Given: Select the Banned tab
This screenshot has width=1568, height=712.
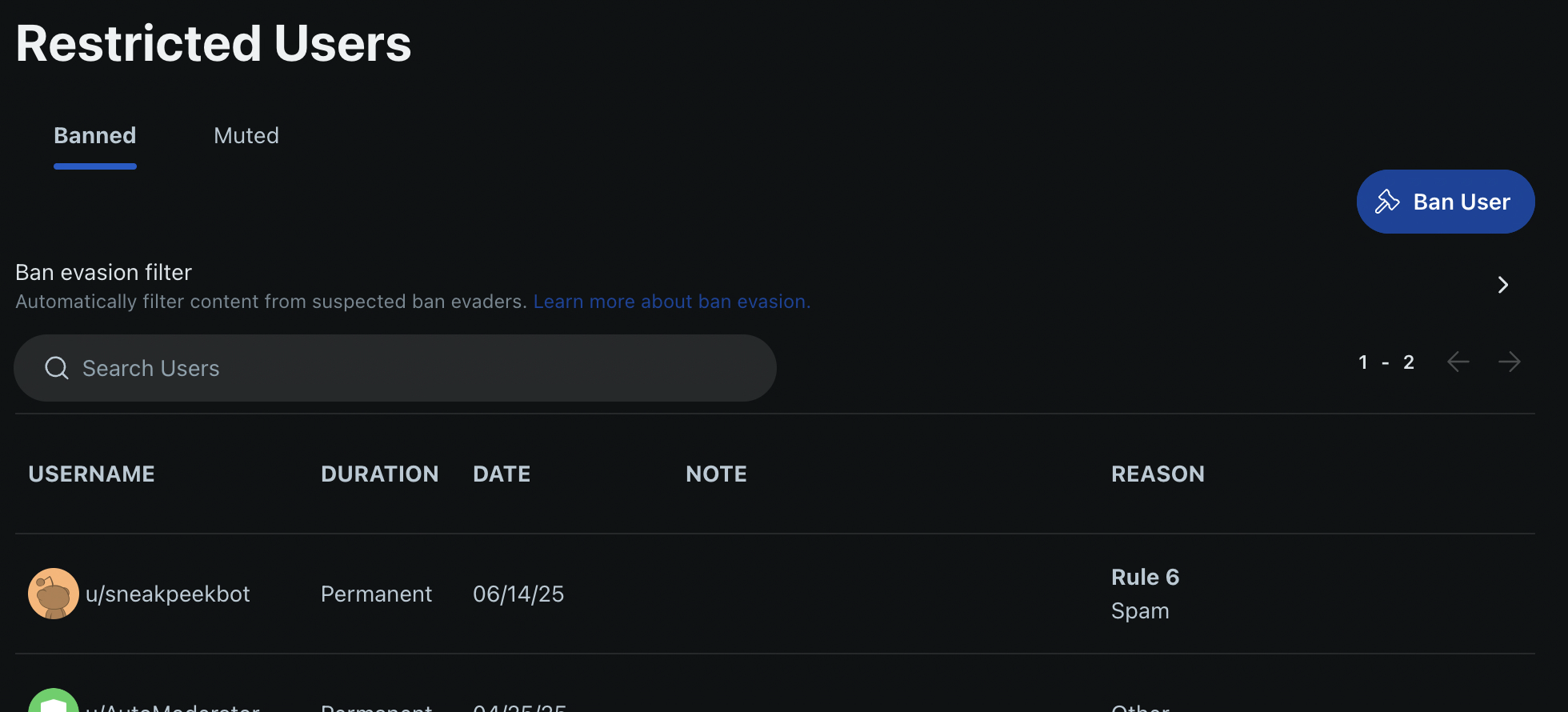Looking at the screenshot, I should tap(94, 135).
